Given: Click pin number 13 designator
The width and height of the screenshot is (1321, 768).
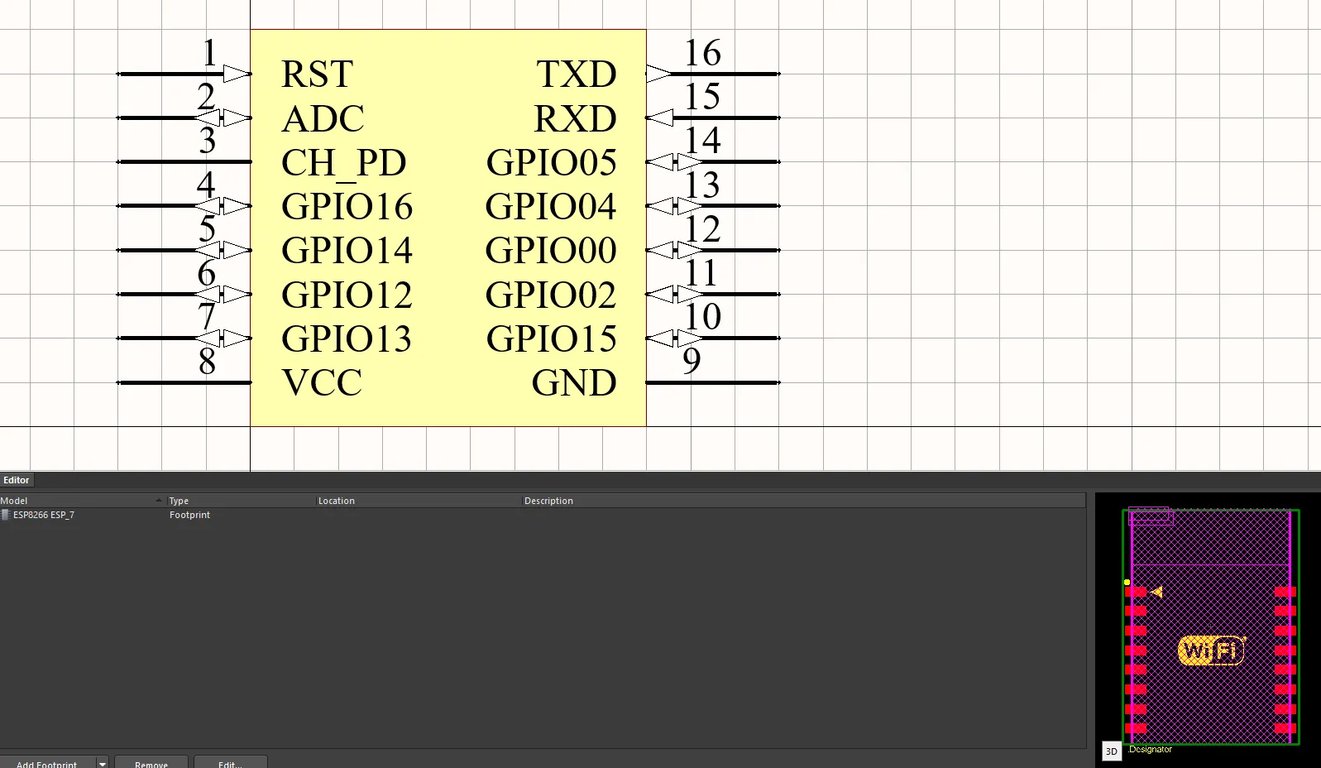Looking at the screenshot, I should point(703,185).
